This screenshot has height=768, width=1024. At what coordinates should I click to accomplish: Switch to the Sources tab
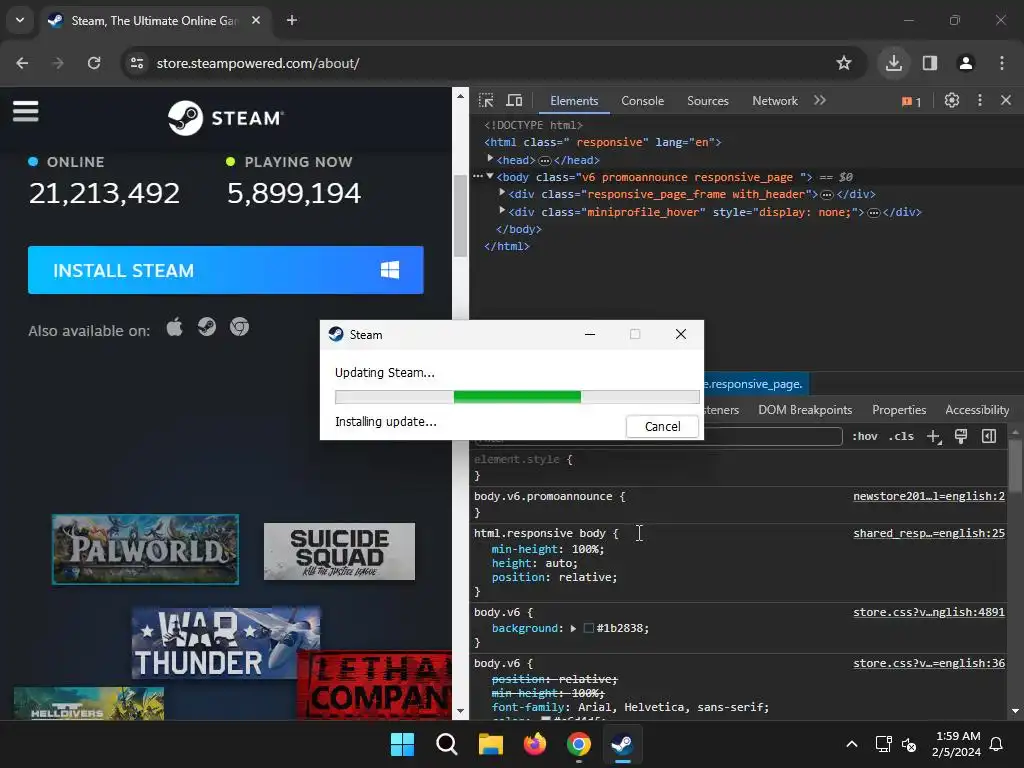708,101
